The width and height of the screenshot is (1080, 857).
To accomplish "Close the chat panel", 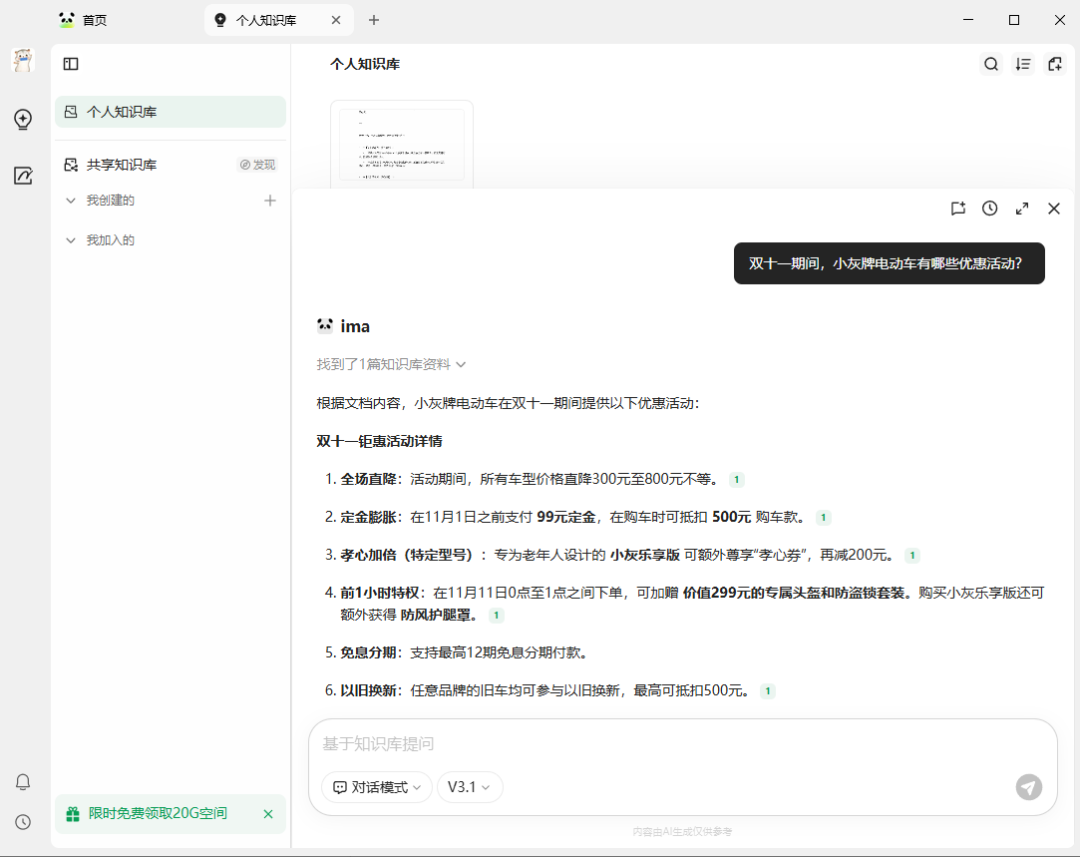I will tap(1054, 209).
